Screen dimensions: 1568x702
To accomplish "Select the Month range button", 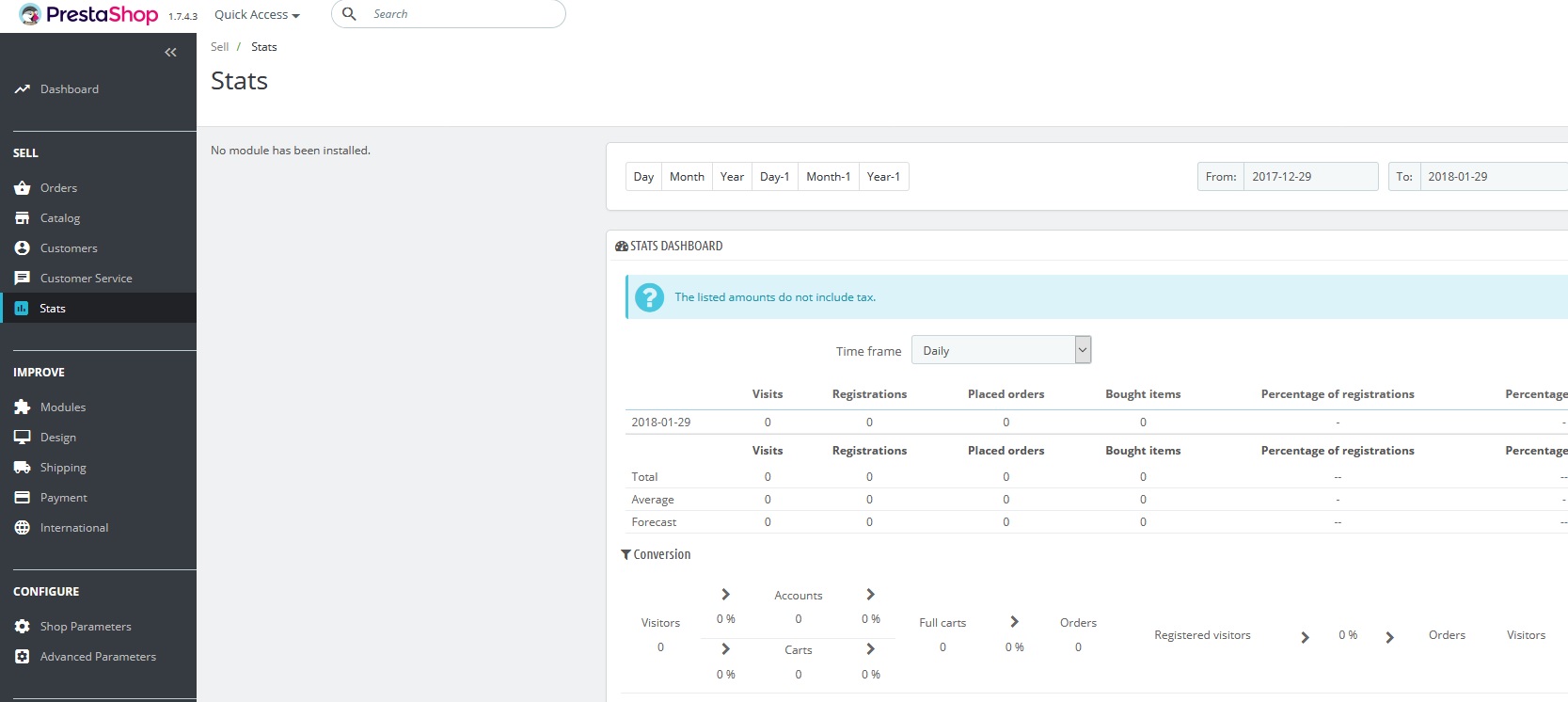I will pyautogui.click(x=687, y=177).
